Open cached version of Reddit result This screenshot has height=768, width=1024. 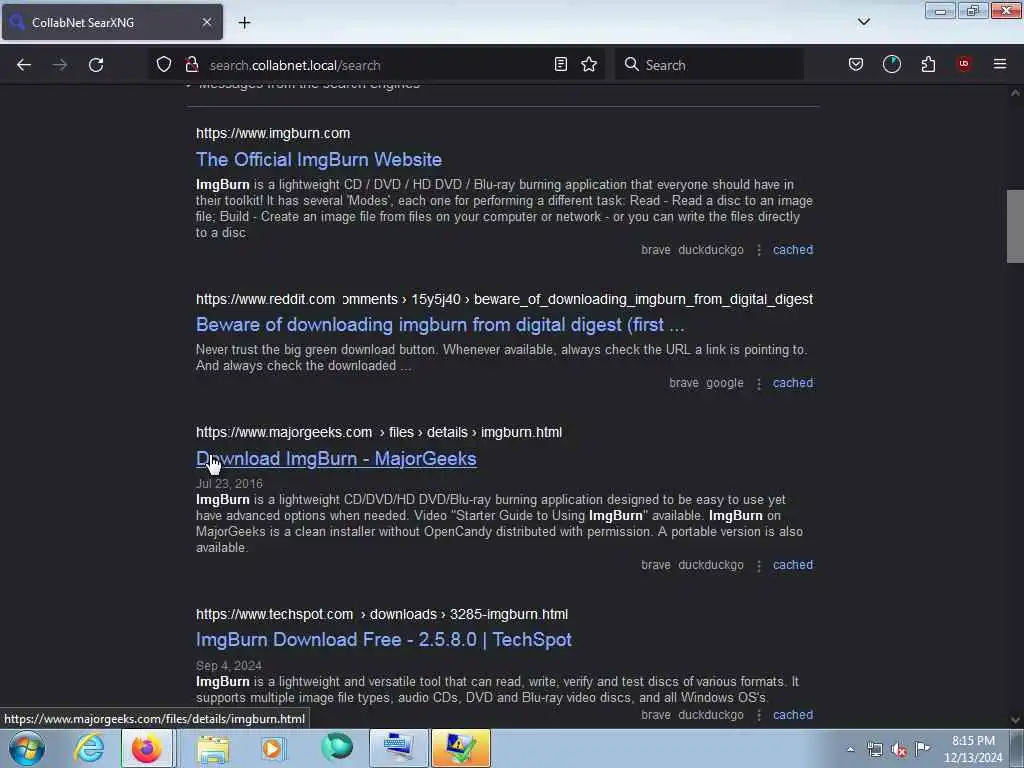tap(793, 383)
